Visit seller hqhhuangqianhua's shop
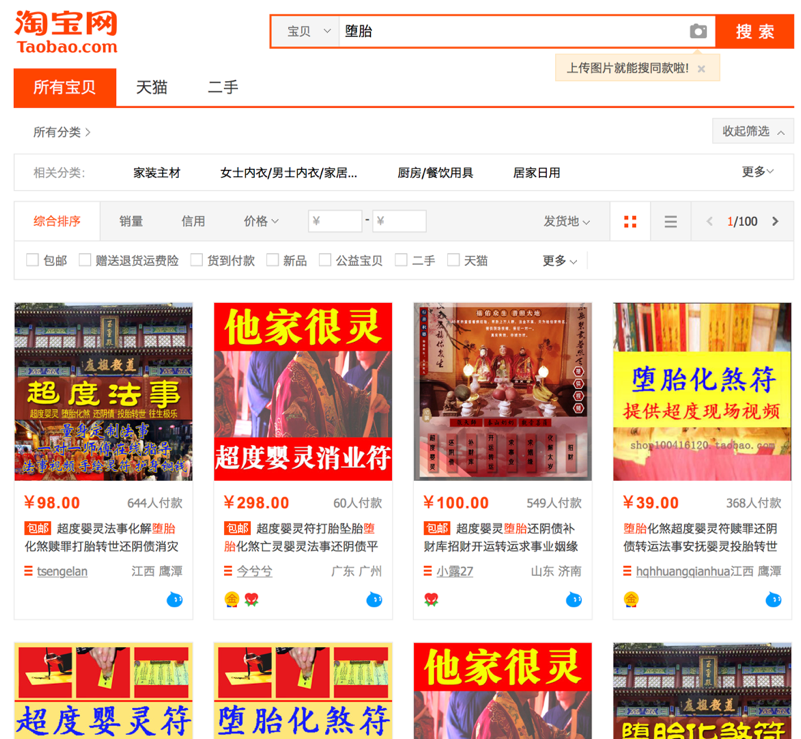 coord(682,571)
